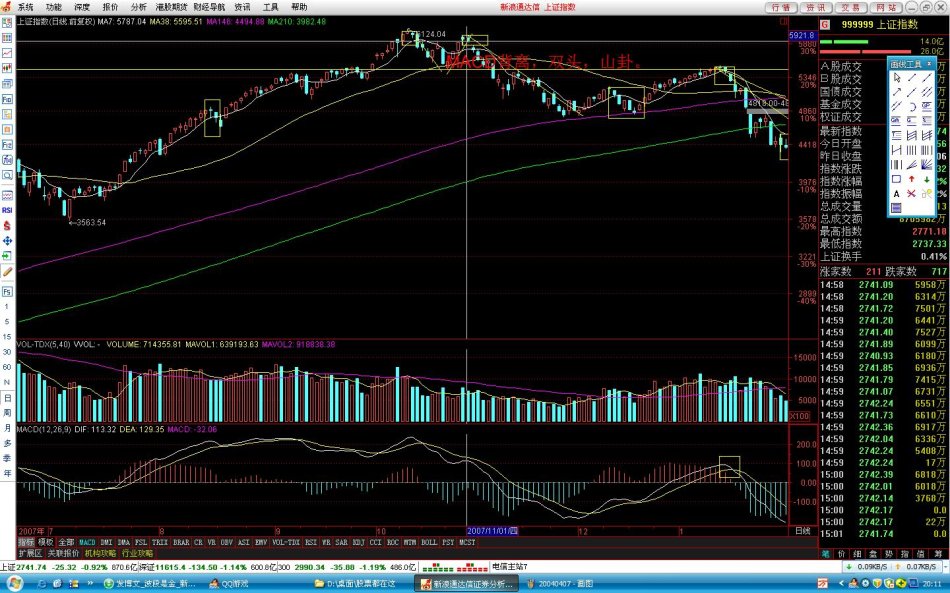Place a red up-arrow marker
This screenshot has height=593, width=950.
point(912,179)
